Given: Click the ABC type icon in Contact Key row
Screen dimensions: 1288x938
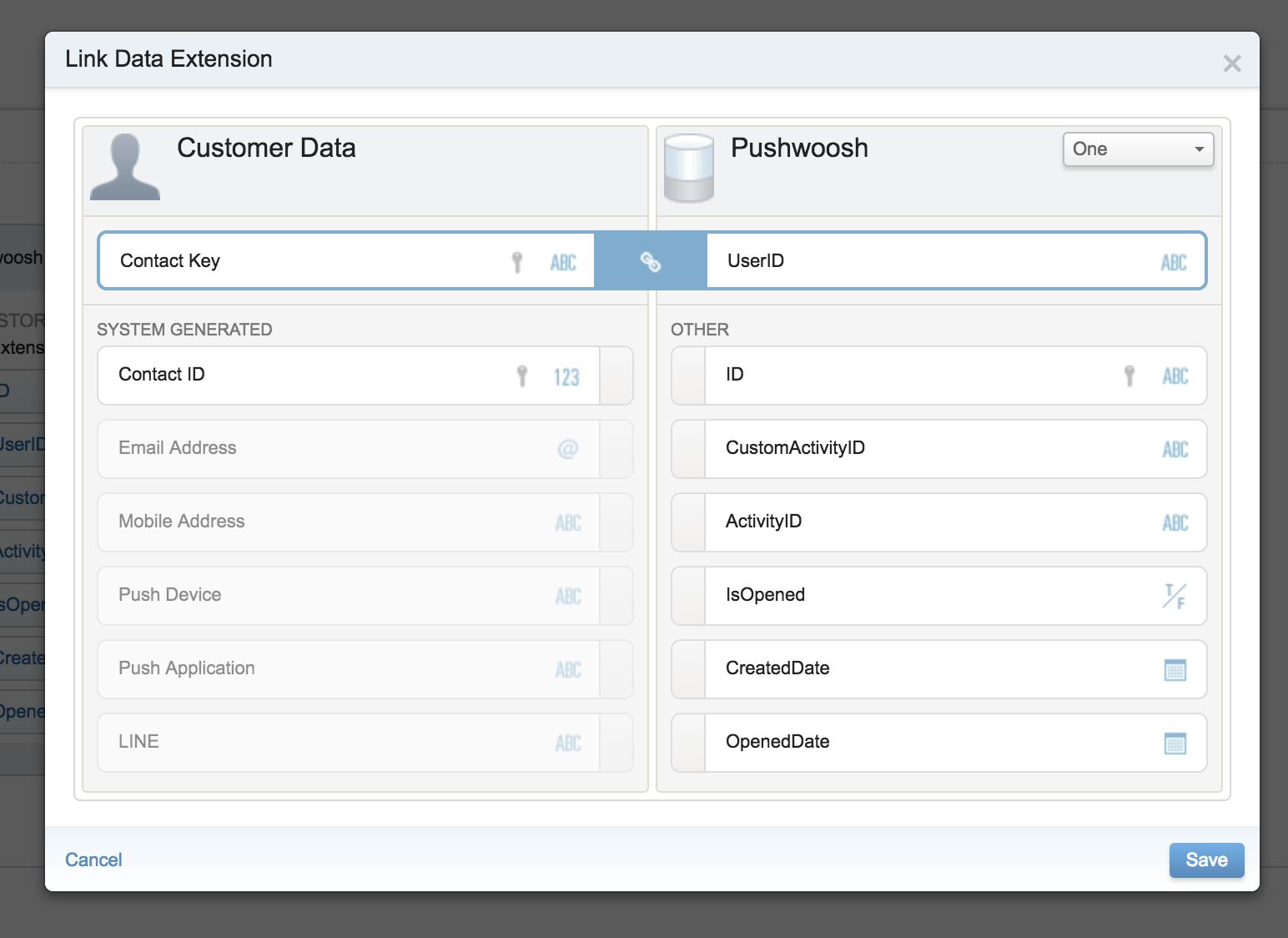Looking at the screenshot, I should click(563, 263).
